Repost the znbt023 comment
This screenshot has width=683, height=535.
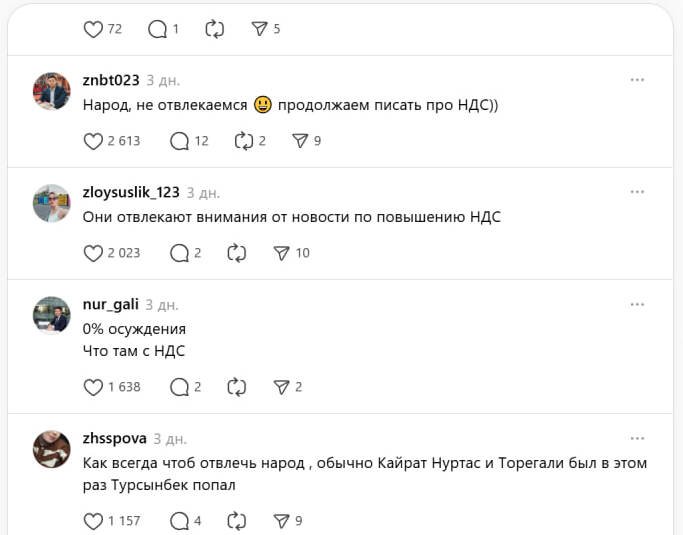[x=245, y=141]
